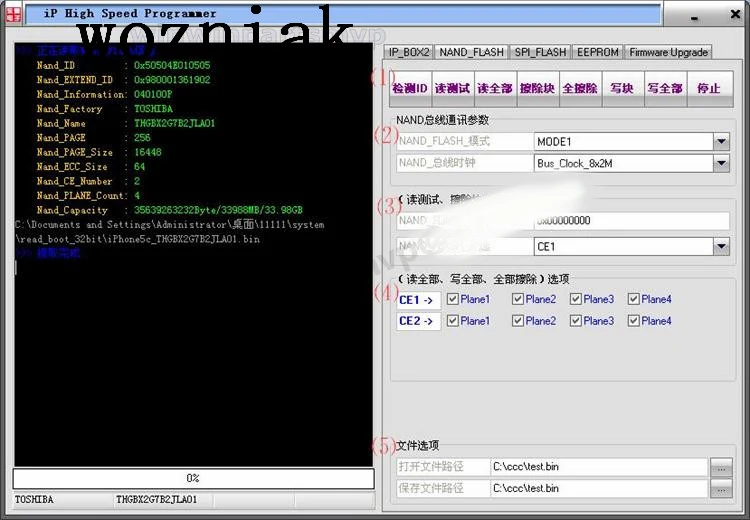Open the Firmware Upgrade tab

669,52
